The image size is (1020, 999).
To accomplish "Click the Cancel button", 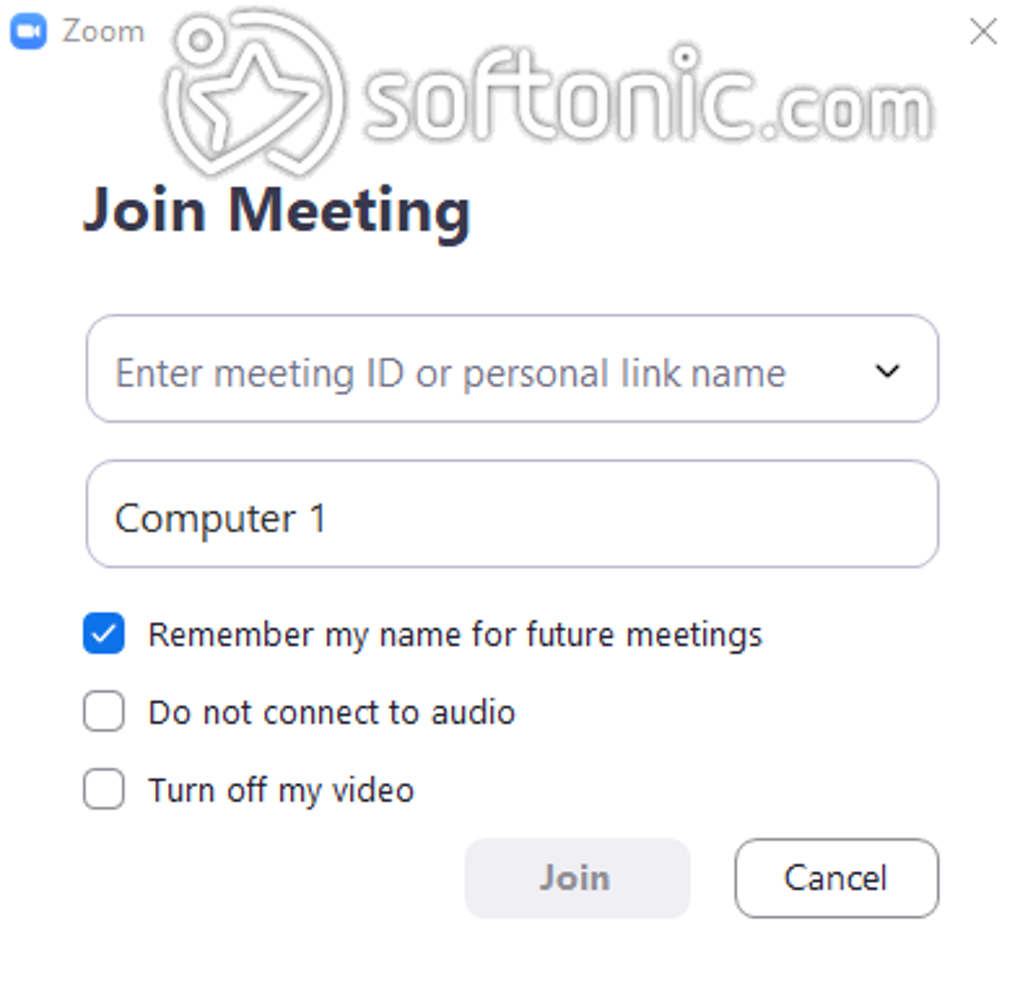I will point(837,878).
